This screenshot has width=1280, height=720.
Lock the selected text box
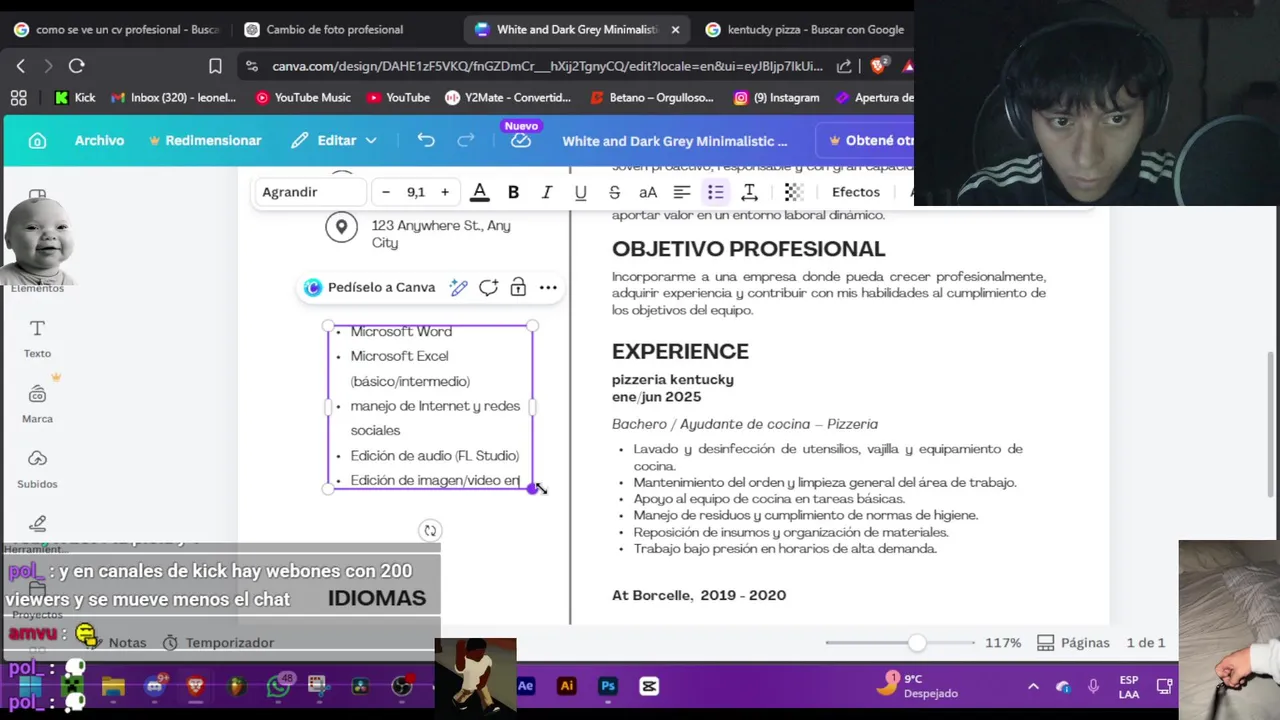[518, 287]
